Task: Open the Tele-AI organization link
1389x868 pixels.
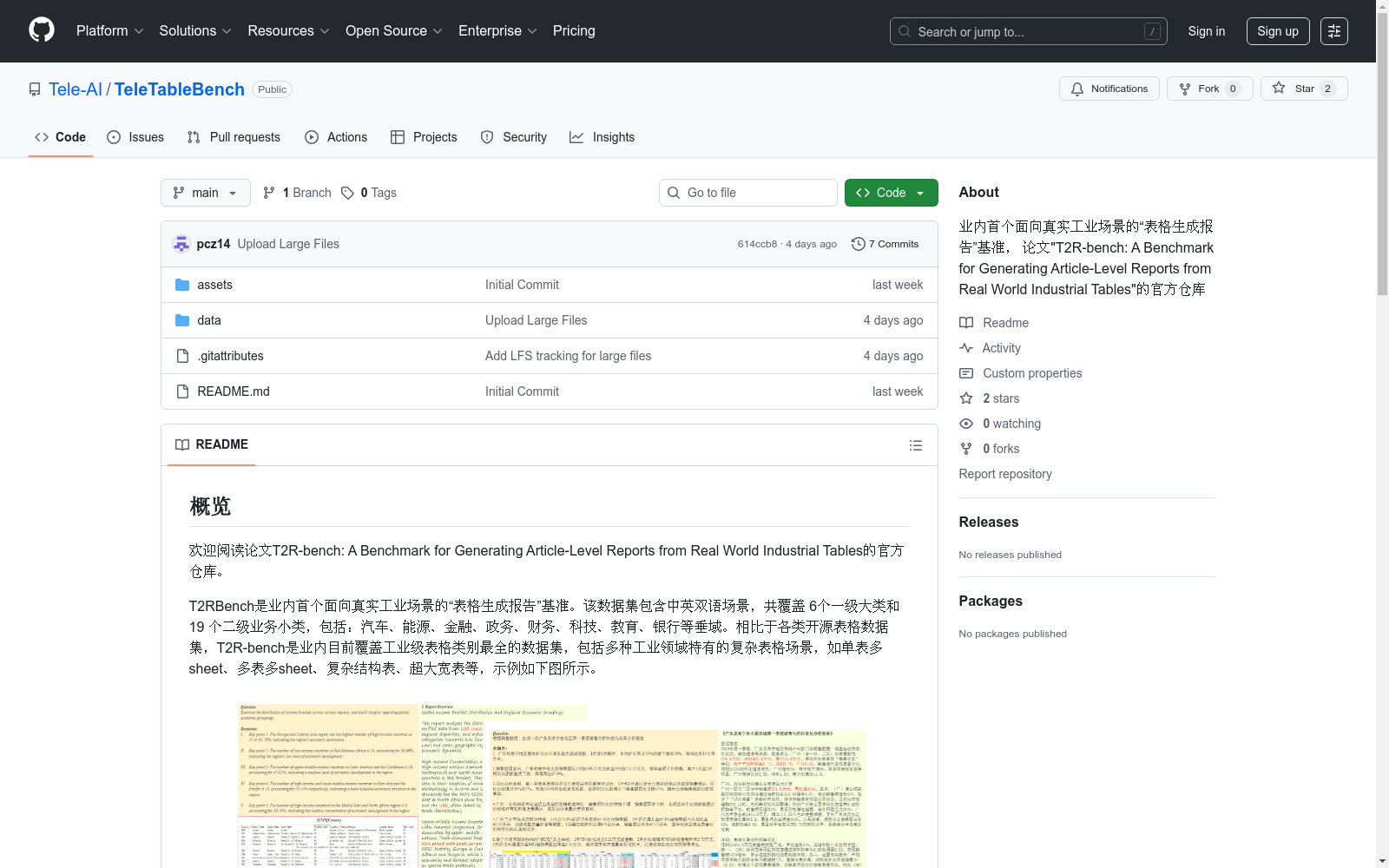Action: (x=76, y=89)
